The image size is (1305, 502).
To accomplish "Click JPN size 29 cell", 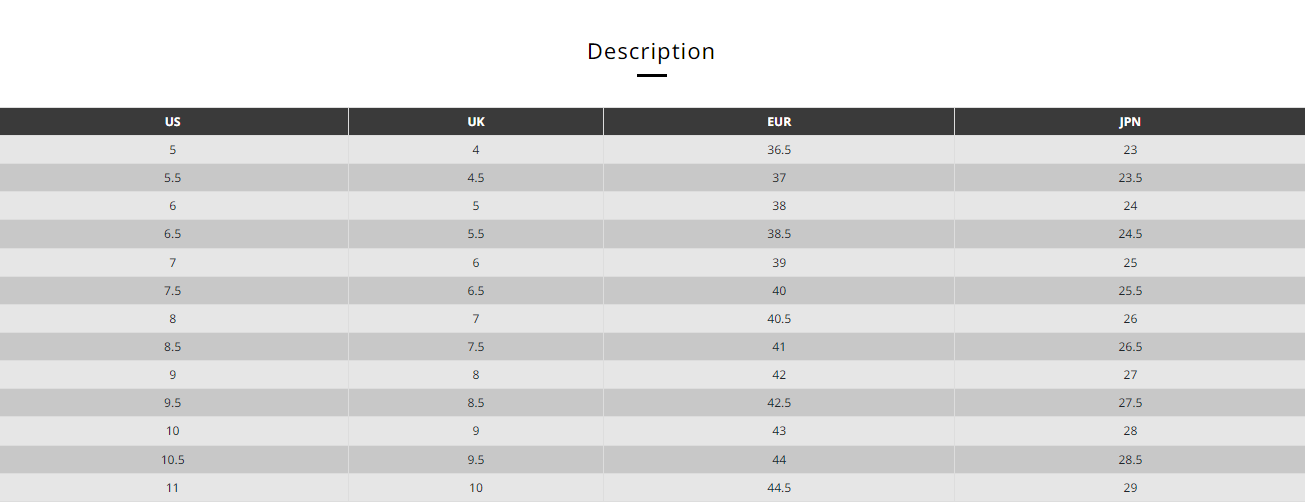I will [1130, 488].
